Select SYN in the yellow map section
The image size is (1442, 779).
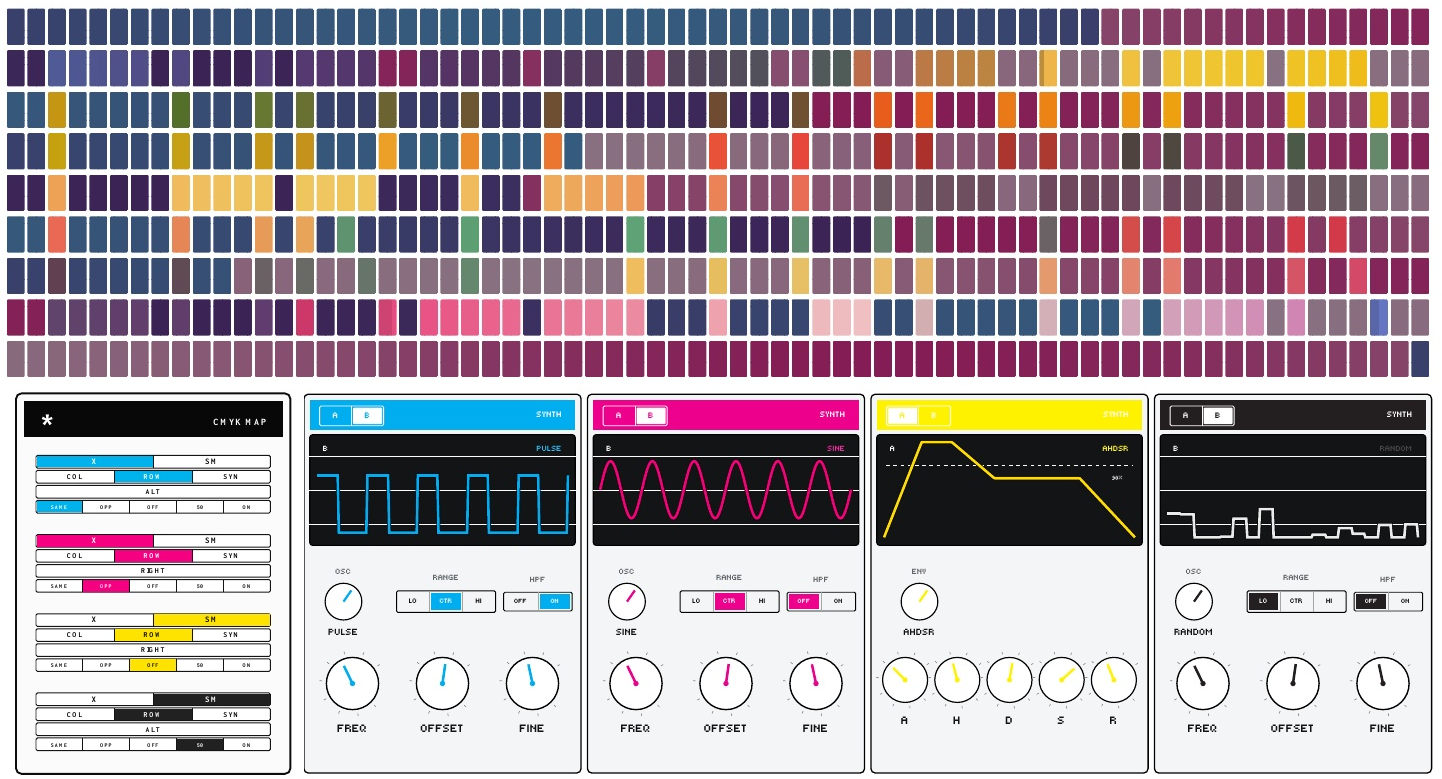point(231,635)
